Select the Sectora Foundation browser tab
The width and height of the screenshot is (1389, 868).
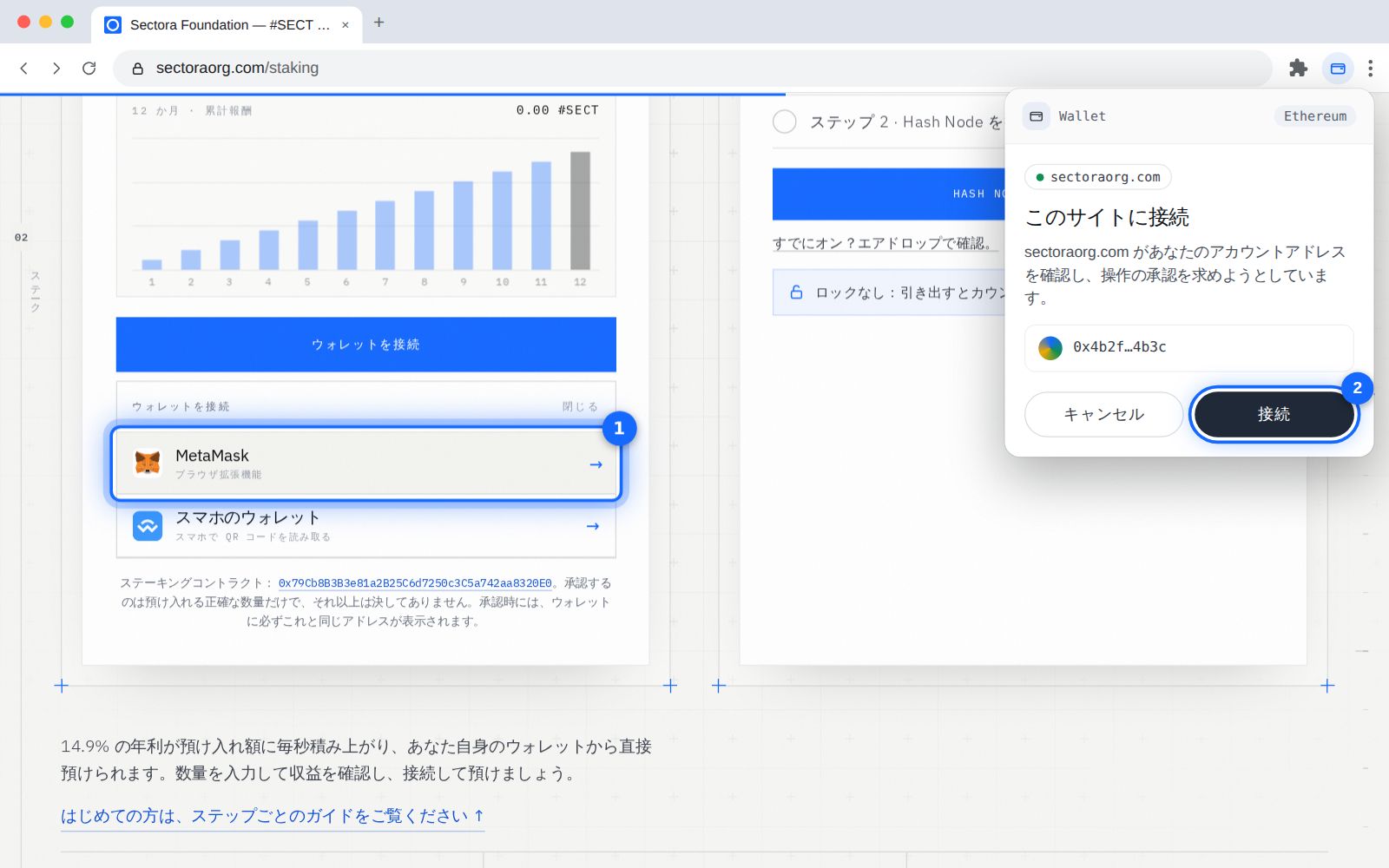(x=226, y=25)
